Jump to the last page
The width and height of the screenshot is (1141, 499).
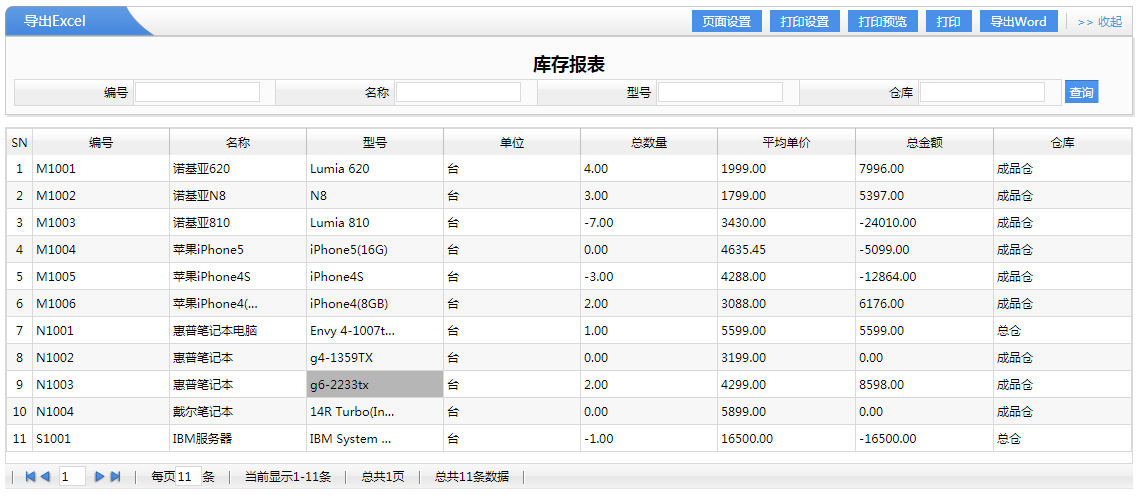coord(115,477)
